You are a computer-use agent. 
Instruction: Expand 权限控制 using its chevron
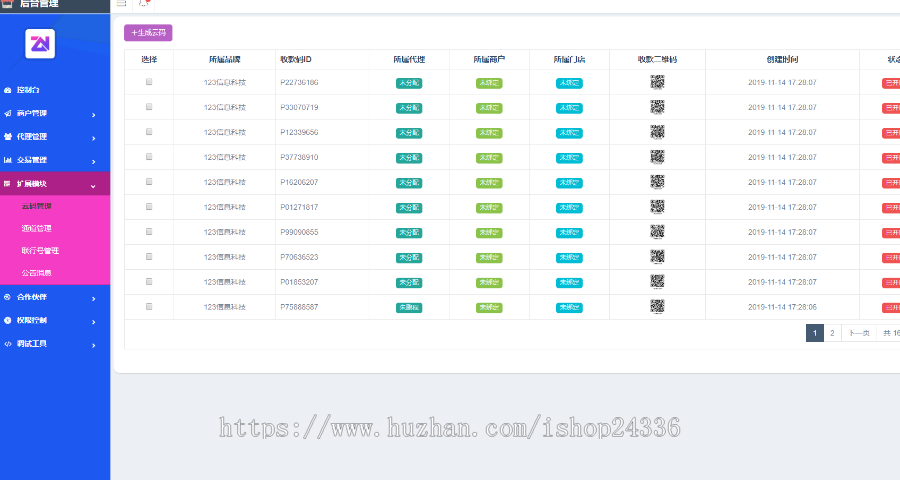(x=94, y=322)
